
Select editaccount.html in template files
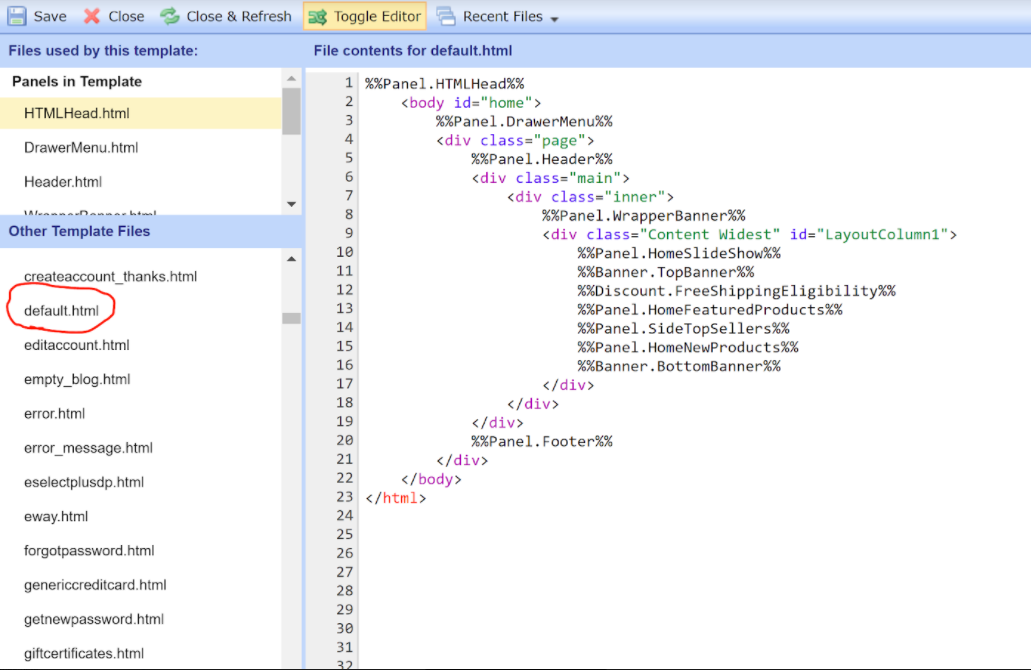[77, 345]
